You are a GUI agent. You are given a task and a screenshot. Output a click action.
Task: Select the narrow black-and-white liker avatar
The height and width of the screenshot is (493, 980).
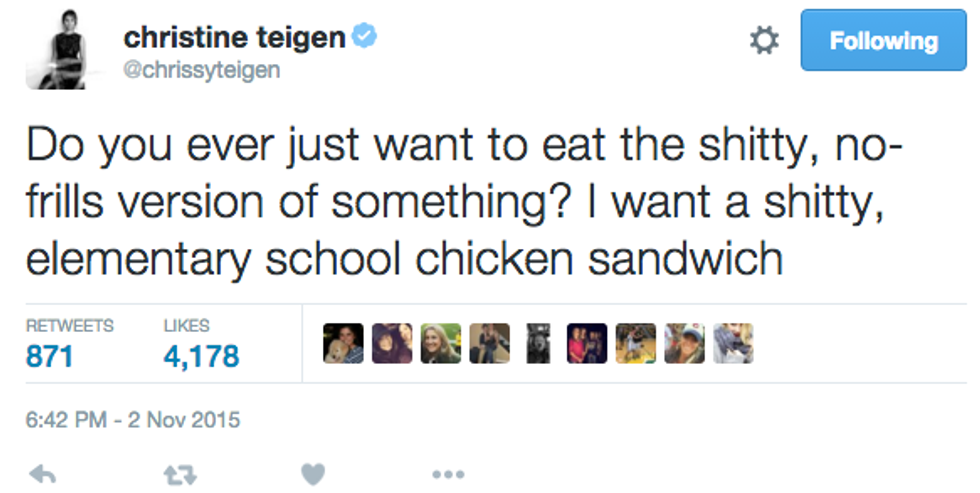[538, 343]
